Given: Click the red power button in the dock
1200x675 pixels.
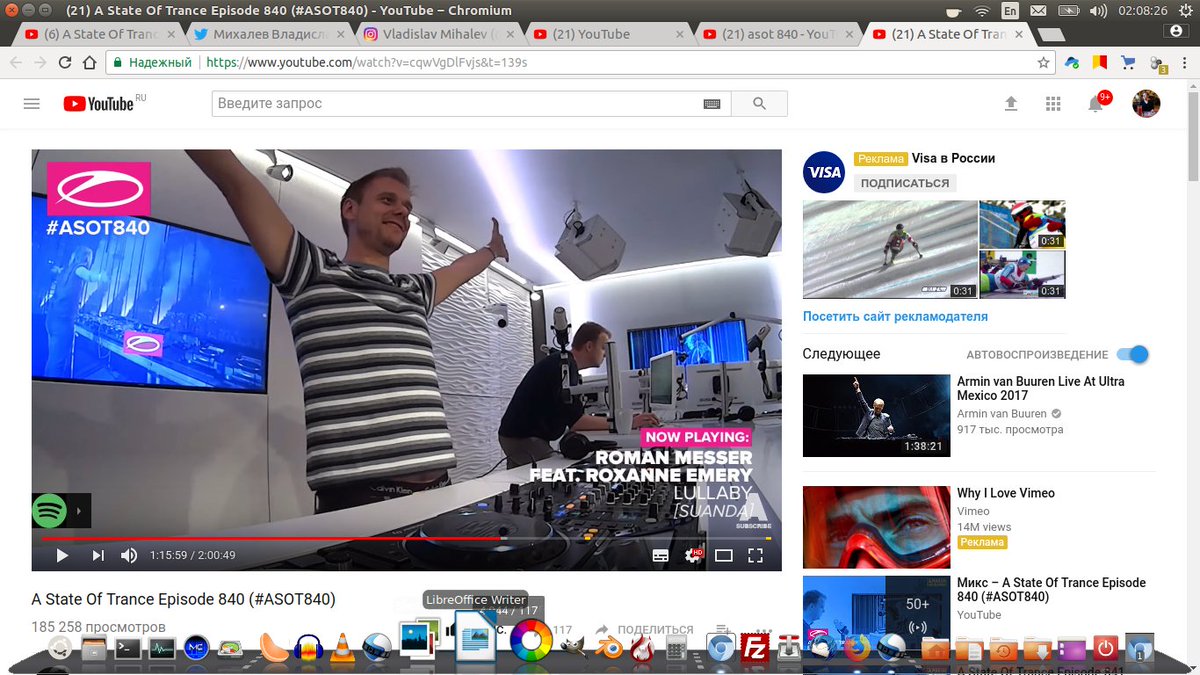Looking at the screenshot, I should point(1104,647).
